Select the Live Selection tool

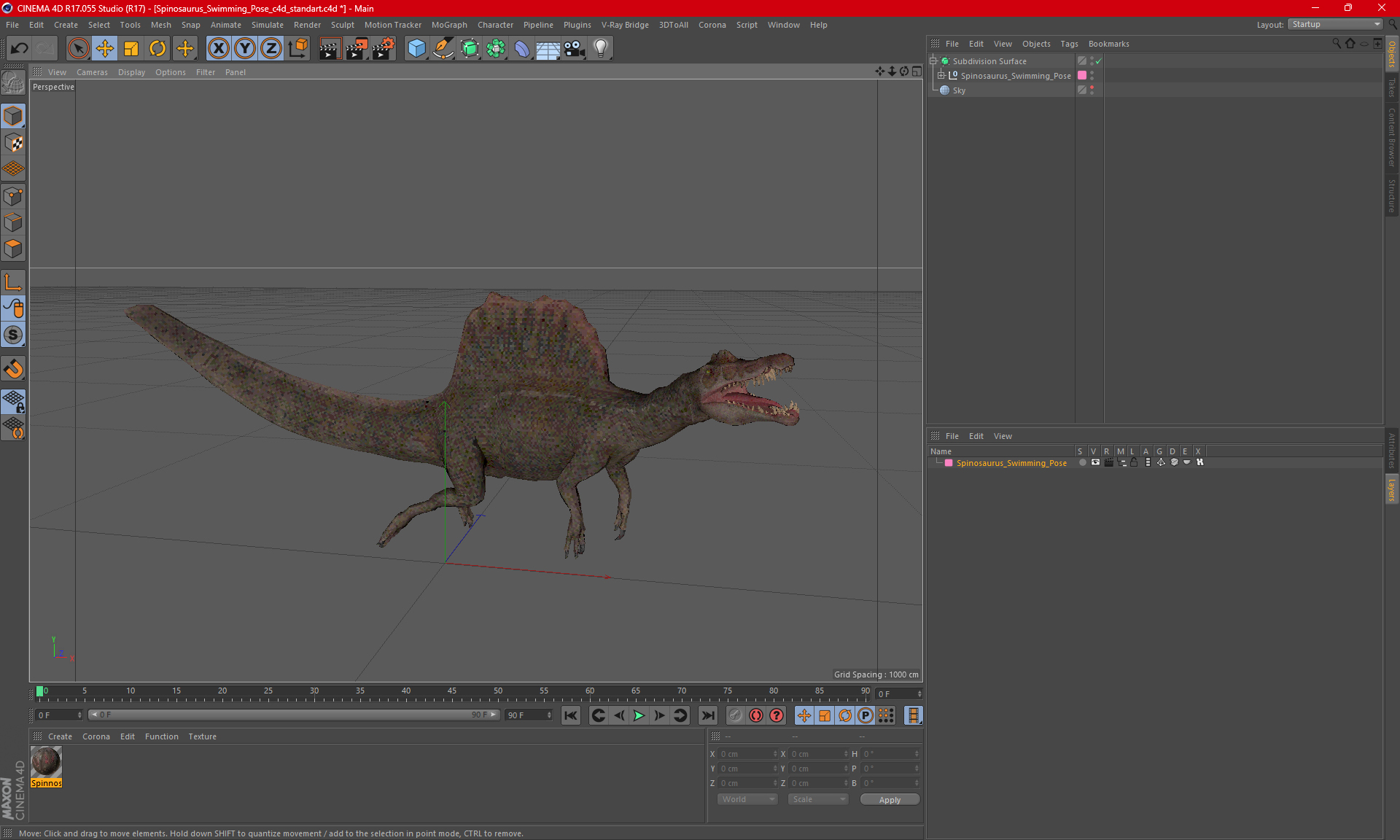coord(78,48)
